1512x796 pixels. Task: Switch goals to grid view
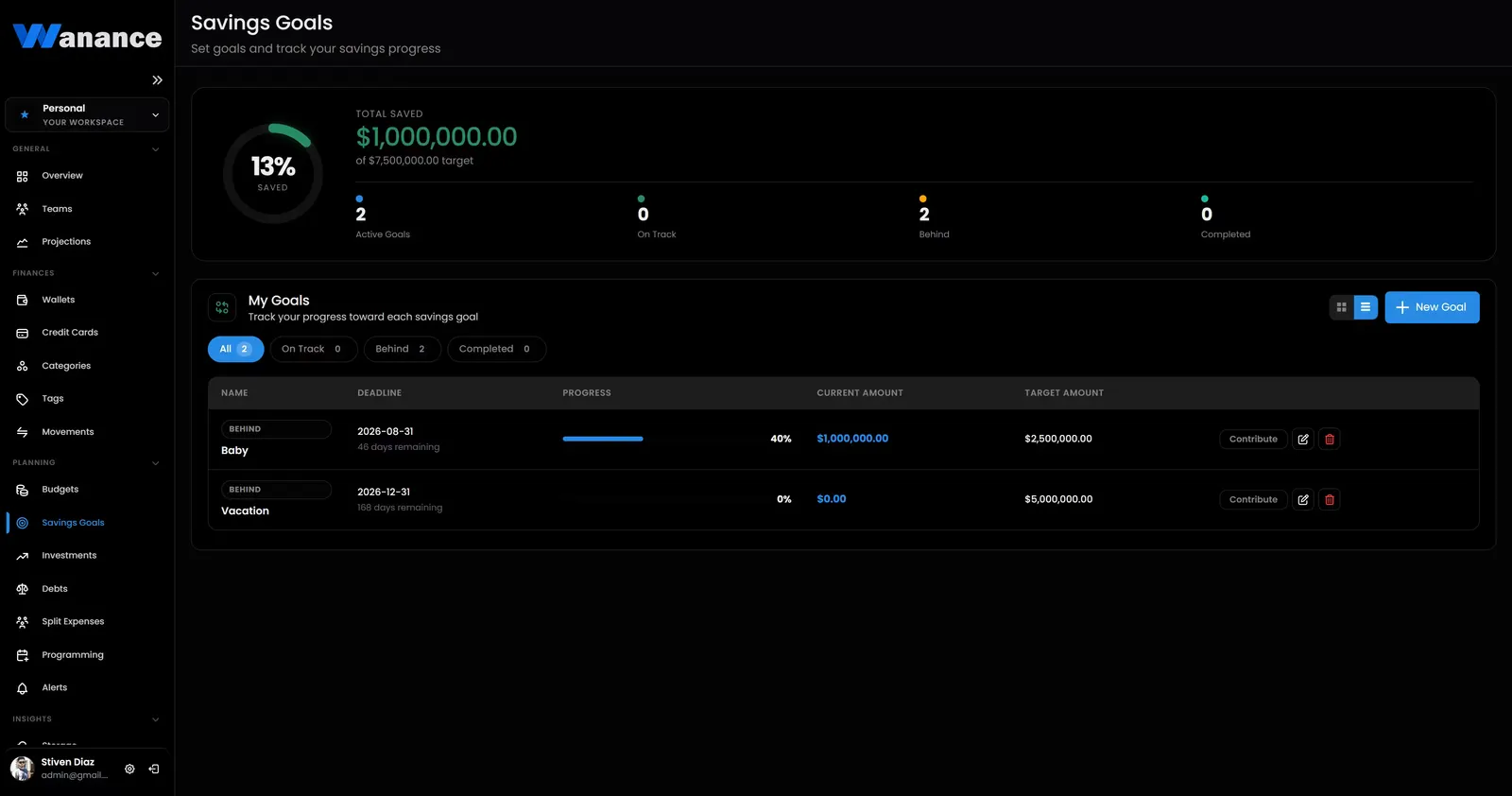[x=1341, y=307]
